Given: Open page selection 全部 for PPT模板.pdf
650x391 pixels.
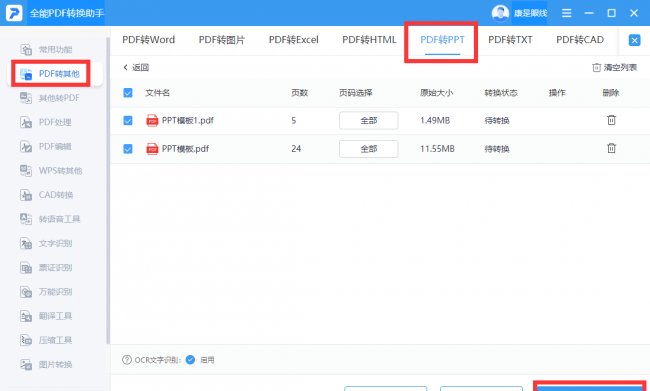Looking at the screenshot, I should 369,149.
